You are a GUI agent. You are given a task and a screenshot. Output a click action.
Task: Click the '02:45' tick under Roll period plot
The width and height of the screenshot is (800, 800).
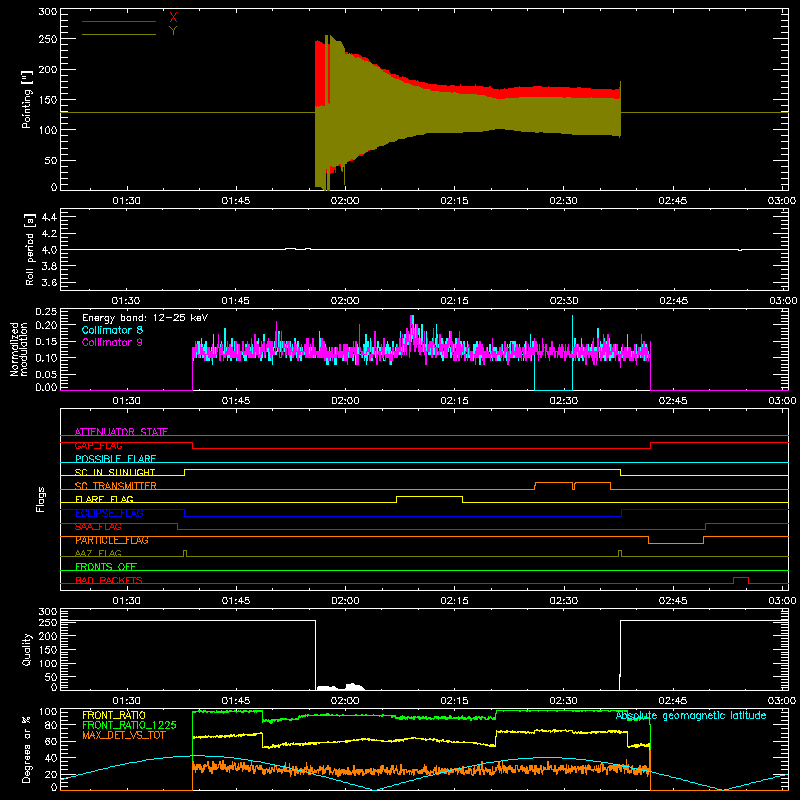pyautogui.click(x=673, y=301)
